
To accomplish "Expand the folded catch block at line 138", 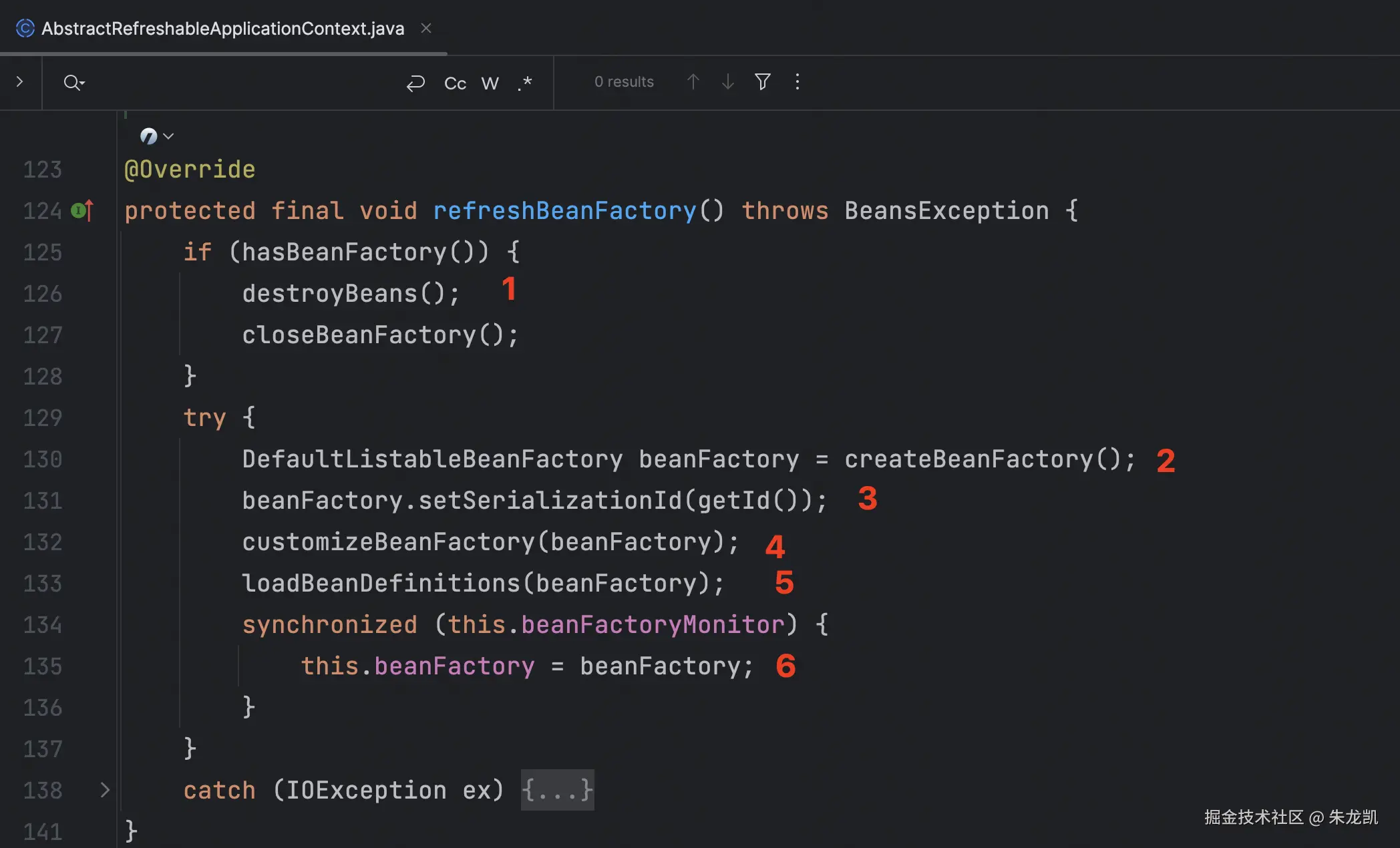I will (105, 790).
